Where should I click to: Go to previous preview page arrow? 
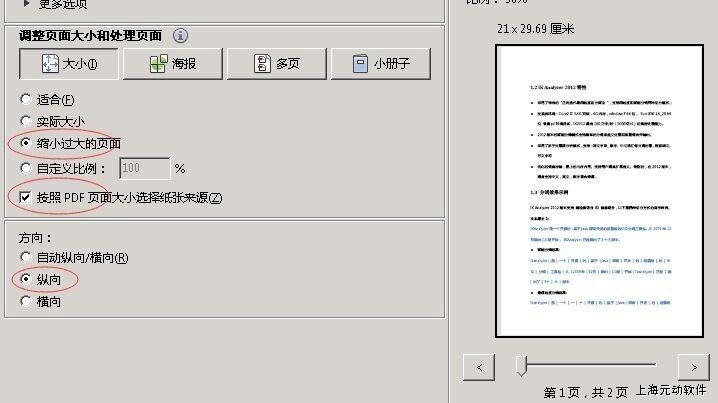(480, 367)
